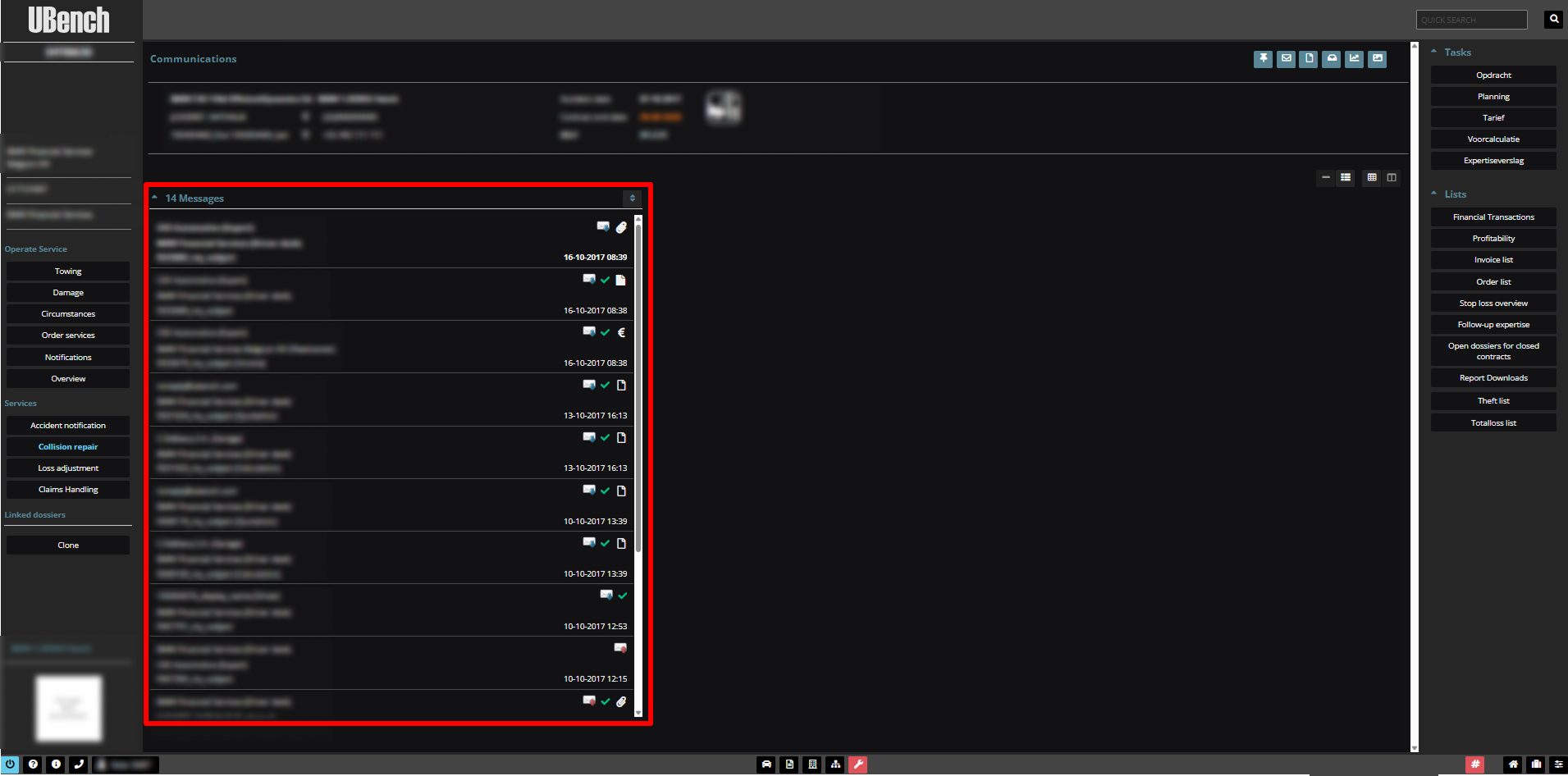1568x776 pixels.
Task: Click the line chart icon in Communications toolbar
Action: pyautogui.click(x=1354, y=59)
